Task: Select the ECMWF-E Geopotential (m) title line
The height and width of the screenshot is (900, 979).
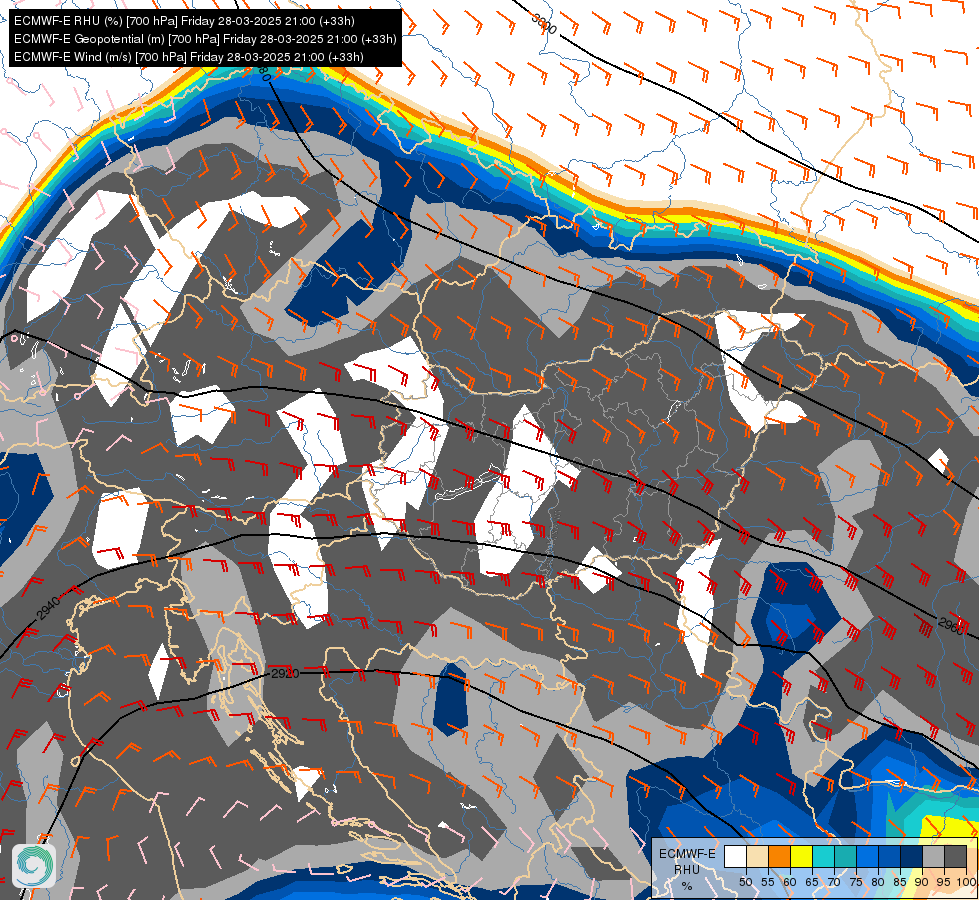Action: click(205, 39)
